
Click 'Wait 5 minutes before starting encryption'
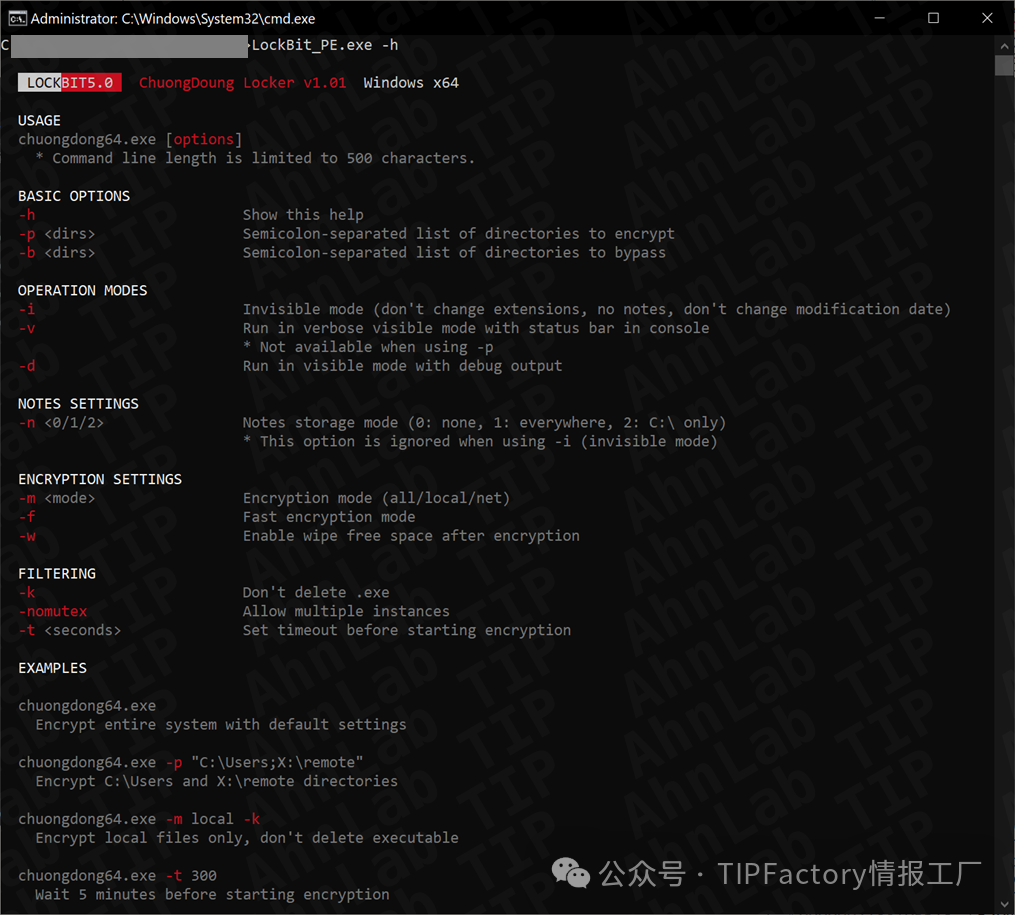[x=212, y=894]
